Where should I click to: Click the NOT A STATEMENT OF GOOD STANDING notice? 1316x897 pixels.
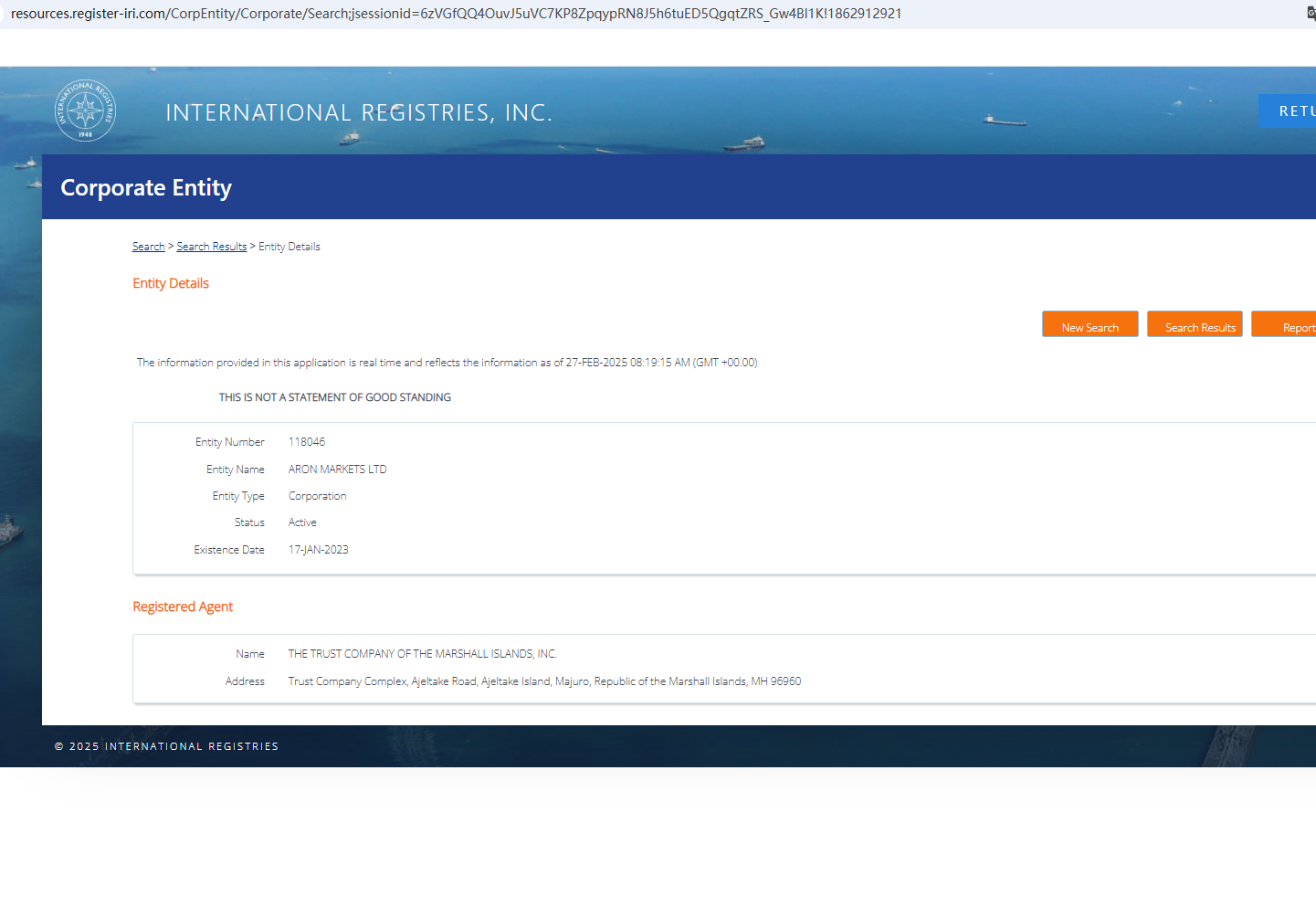point(334,397)
